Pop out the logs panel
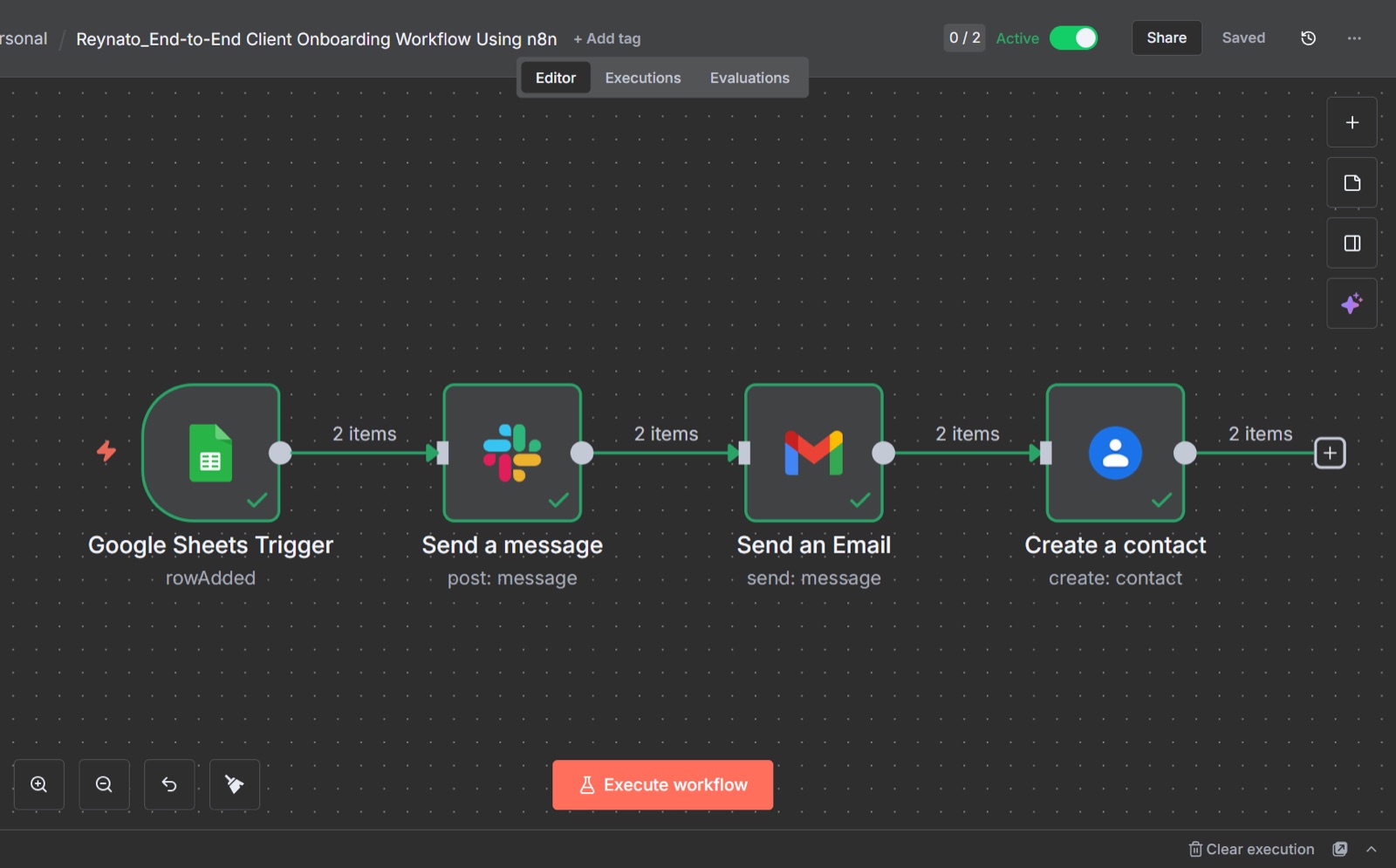This screenshot has width=1396, height=868. pos(1340,849)
